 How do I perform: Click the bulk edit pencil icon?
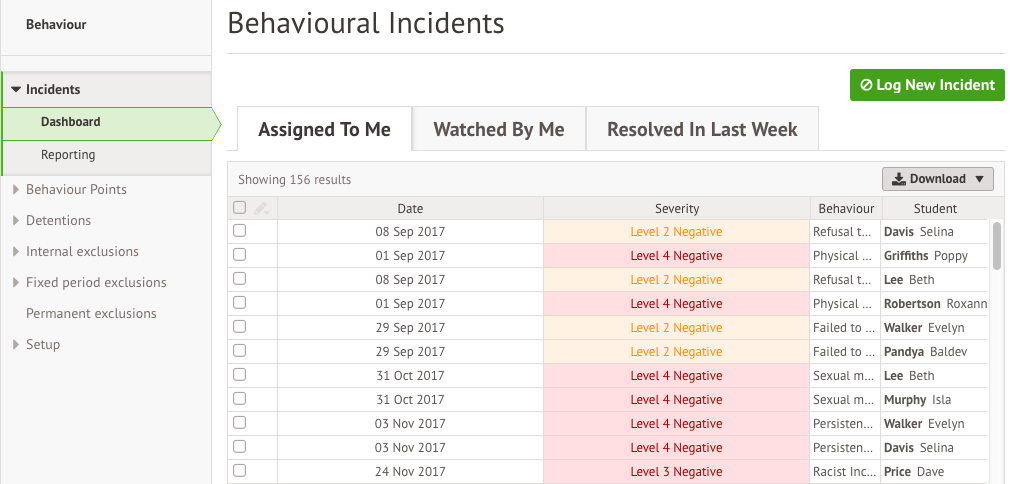(x=261, y=208)
